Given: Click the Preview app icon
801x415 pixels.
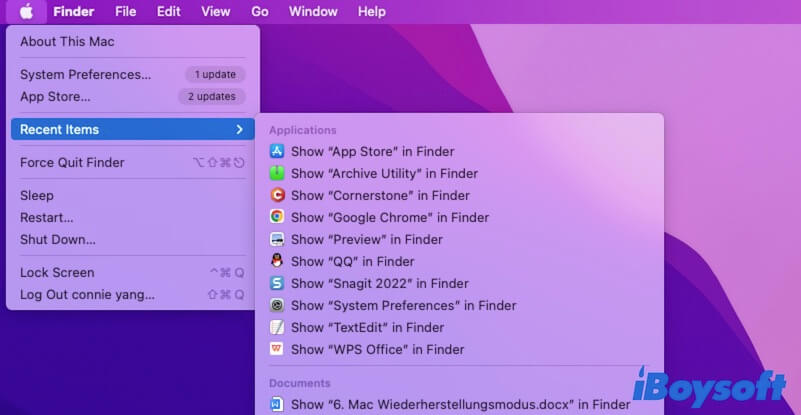Looking at the screenshot, I should coord(277,239).
